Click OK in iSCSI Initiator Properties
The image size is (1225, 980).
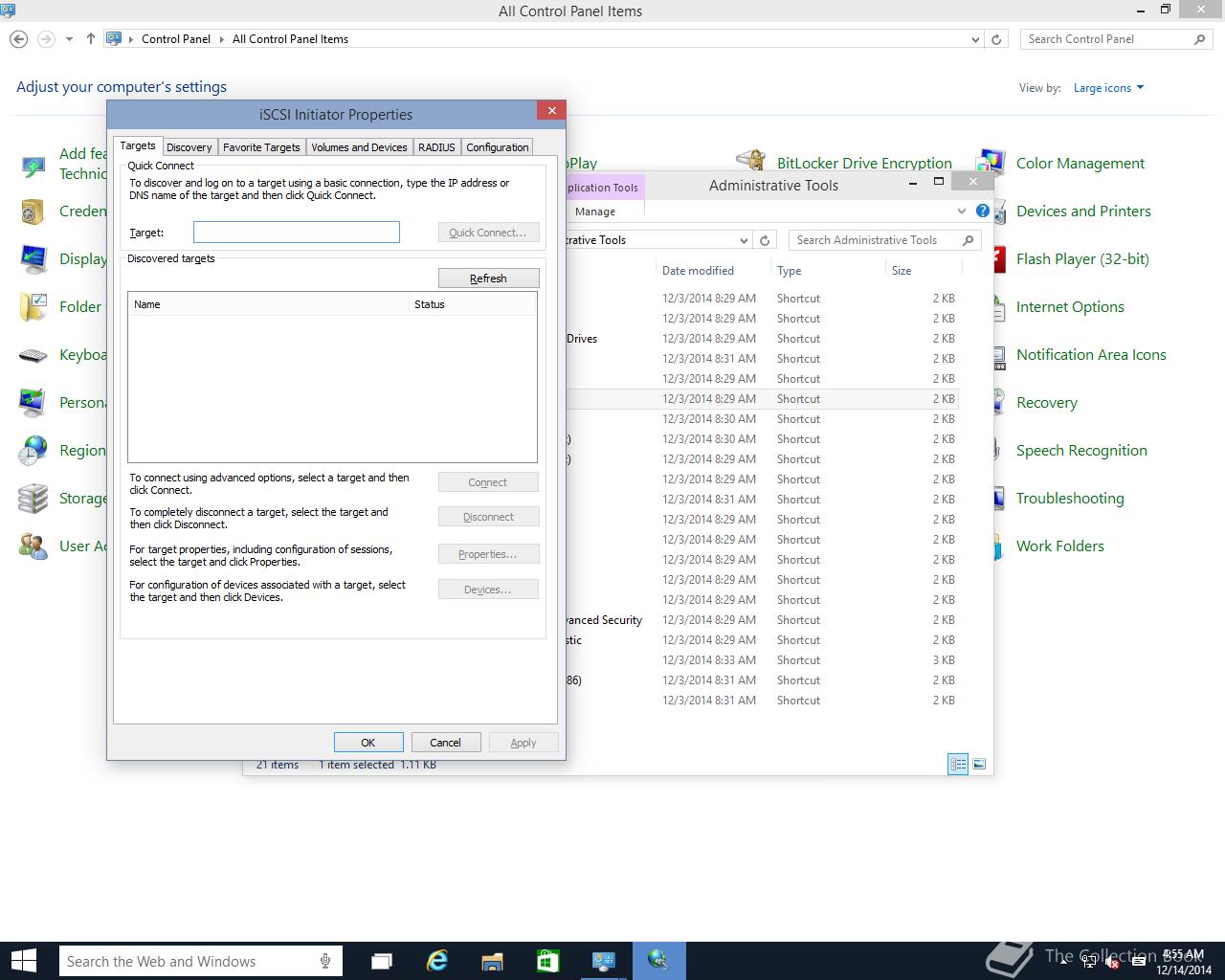click(x=367, y=743)
